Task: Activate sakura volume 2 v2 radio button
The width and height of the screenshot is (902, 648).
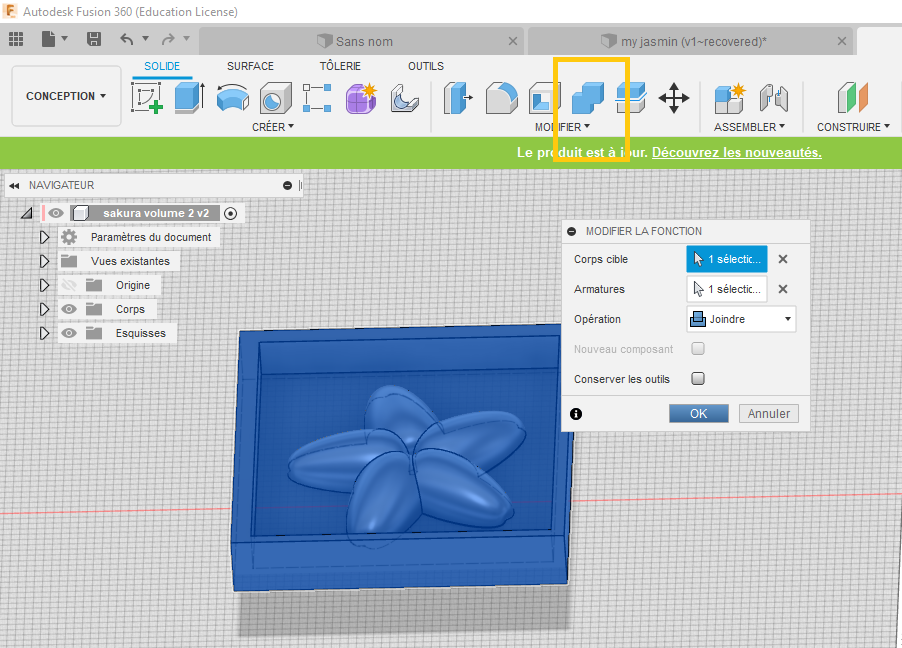Action: [230, 214]
